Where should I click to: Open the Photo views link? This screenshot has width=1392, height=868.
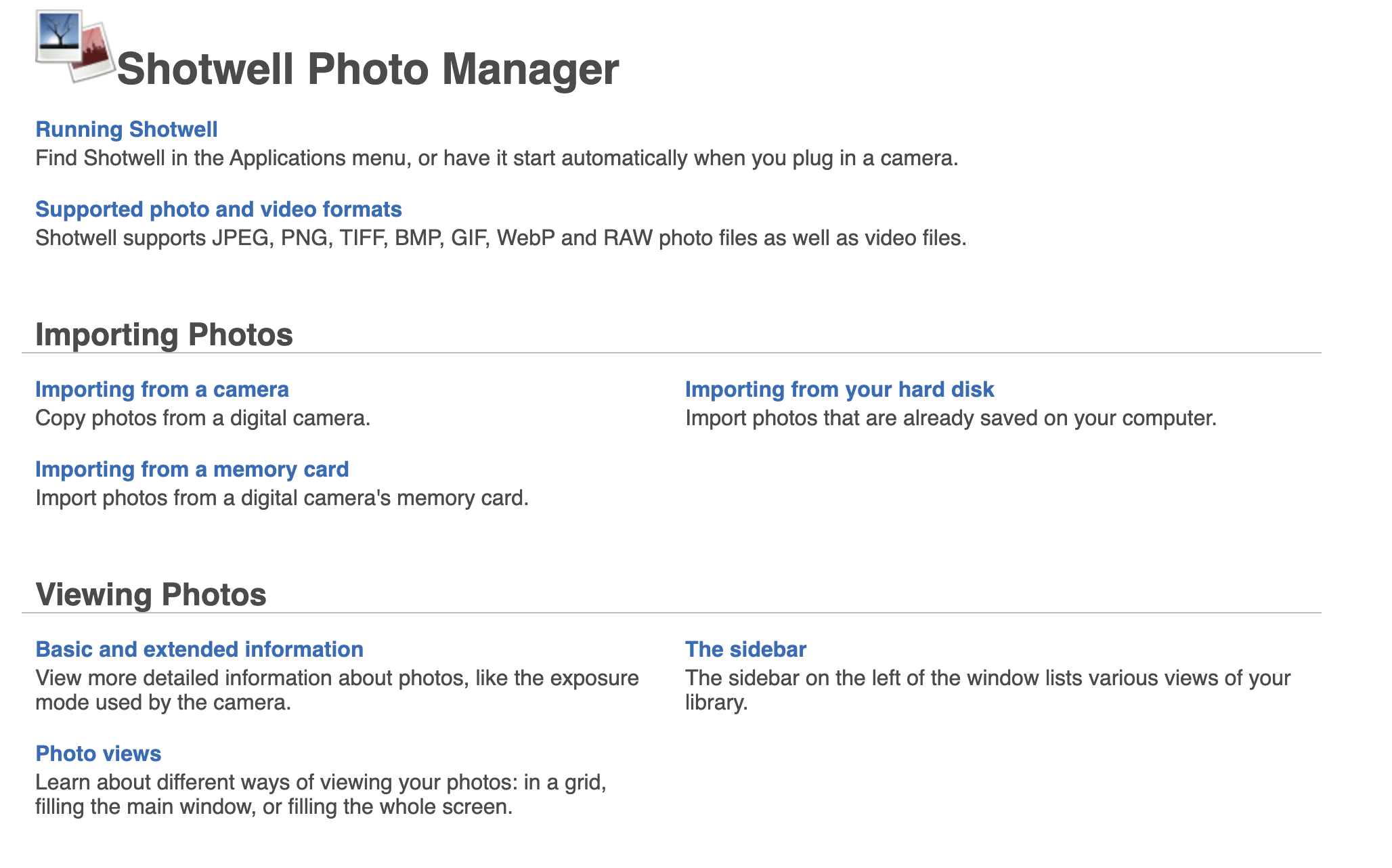(x=98, y=754)
